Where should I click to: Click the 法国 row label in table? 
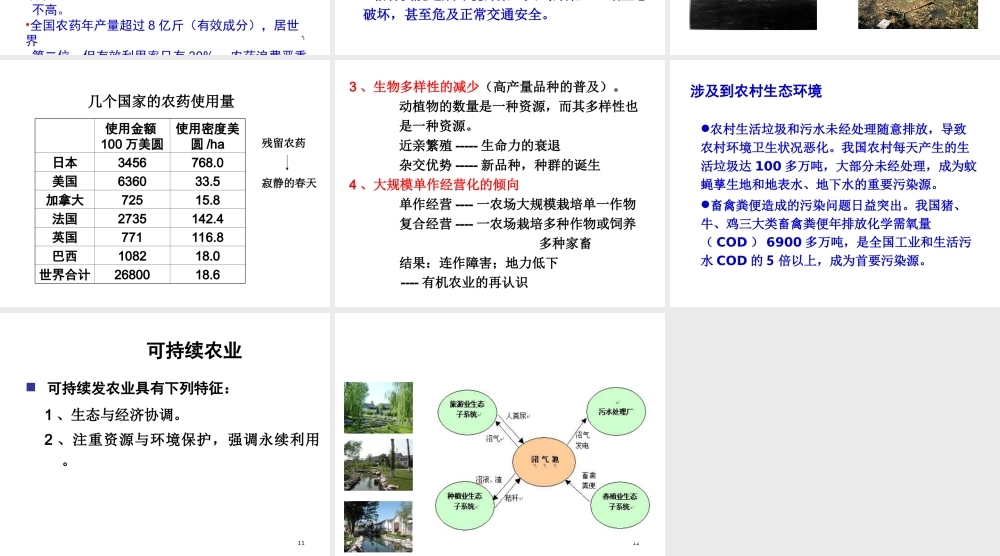click(x=65, y=219)
